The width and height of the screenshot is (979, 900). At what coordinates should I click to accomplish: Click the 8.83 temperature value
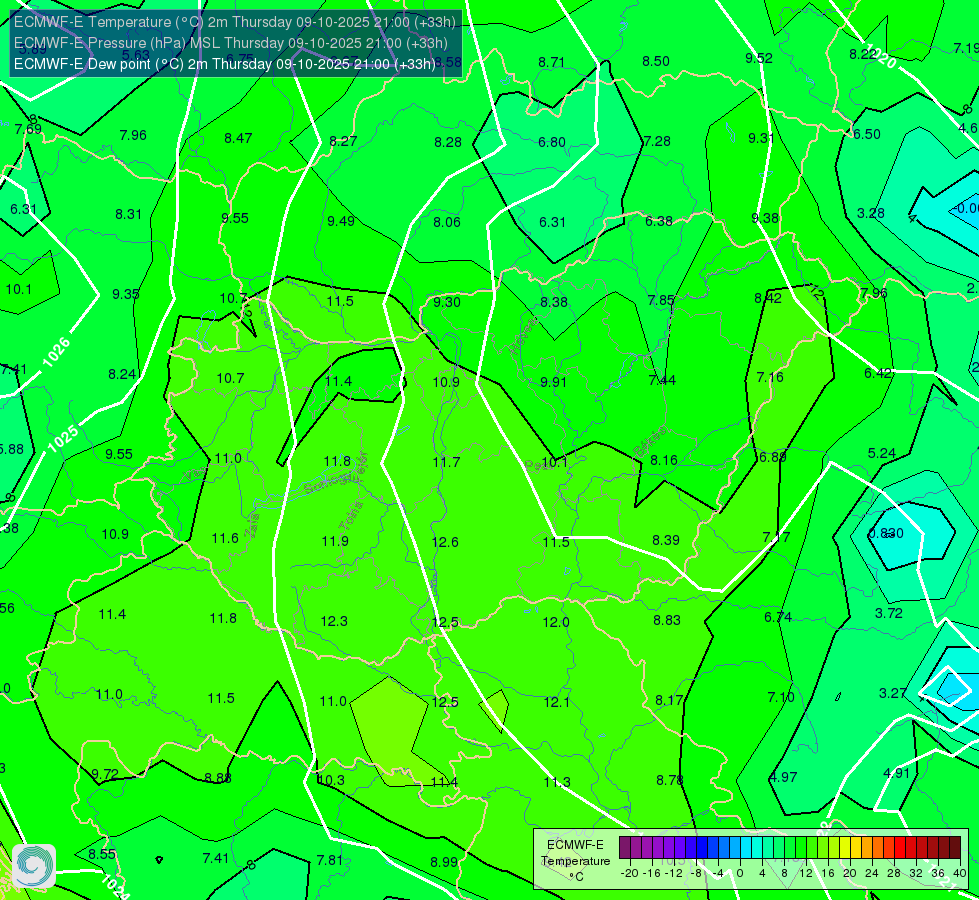667,620
